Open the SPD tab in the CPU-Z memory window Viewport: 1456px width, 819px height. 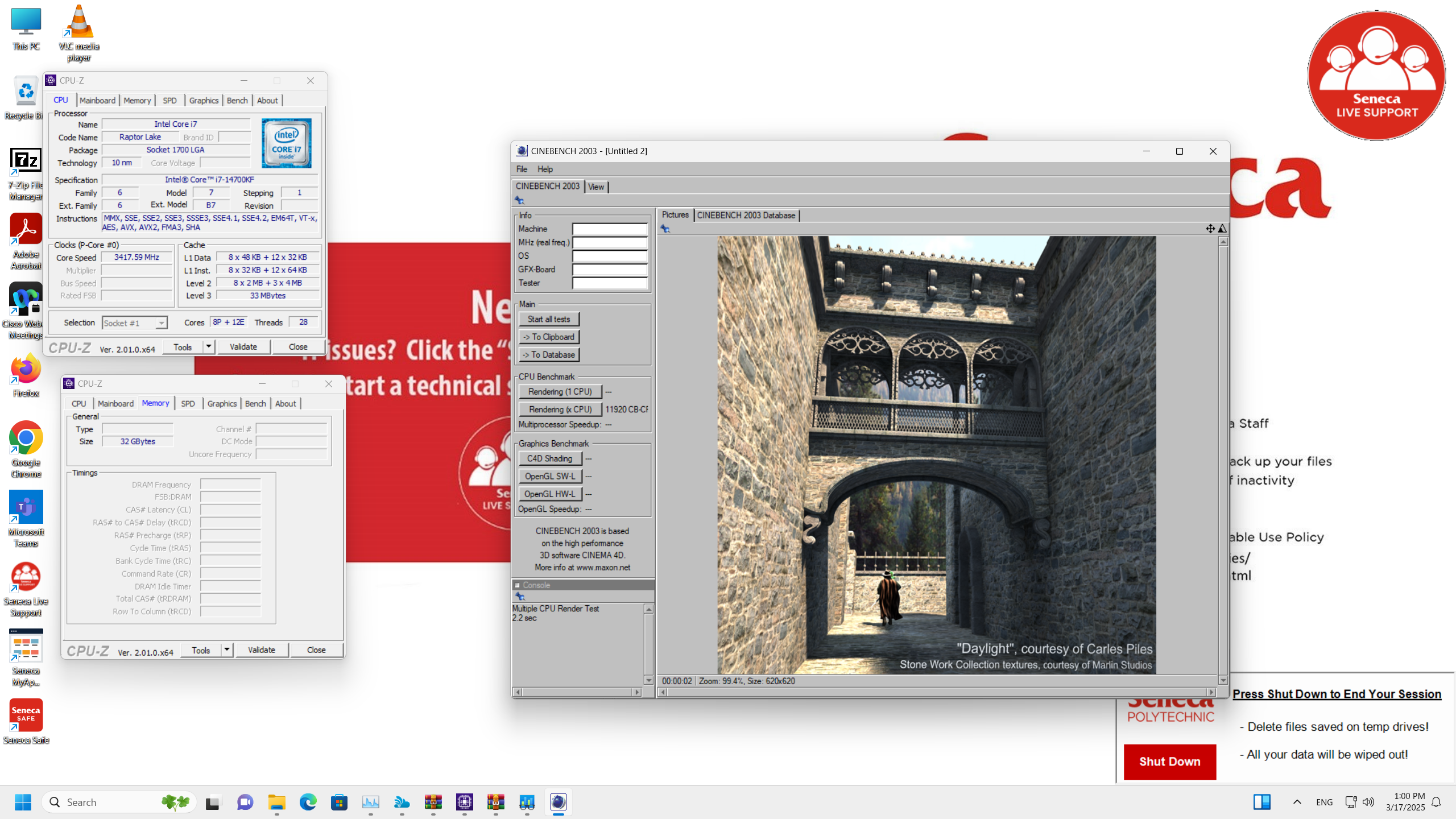188,403
